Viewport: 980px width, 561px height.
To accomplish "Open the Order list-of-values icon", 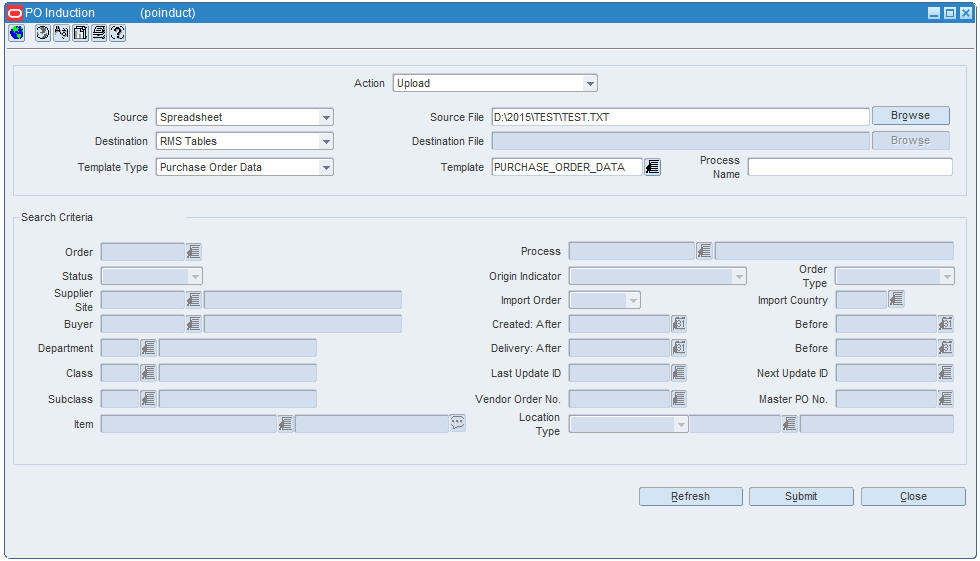I will (193, 252).
